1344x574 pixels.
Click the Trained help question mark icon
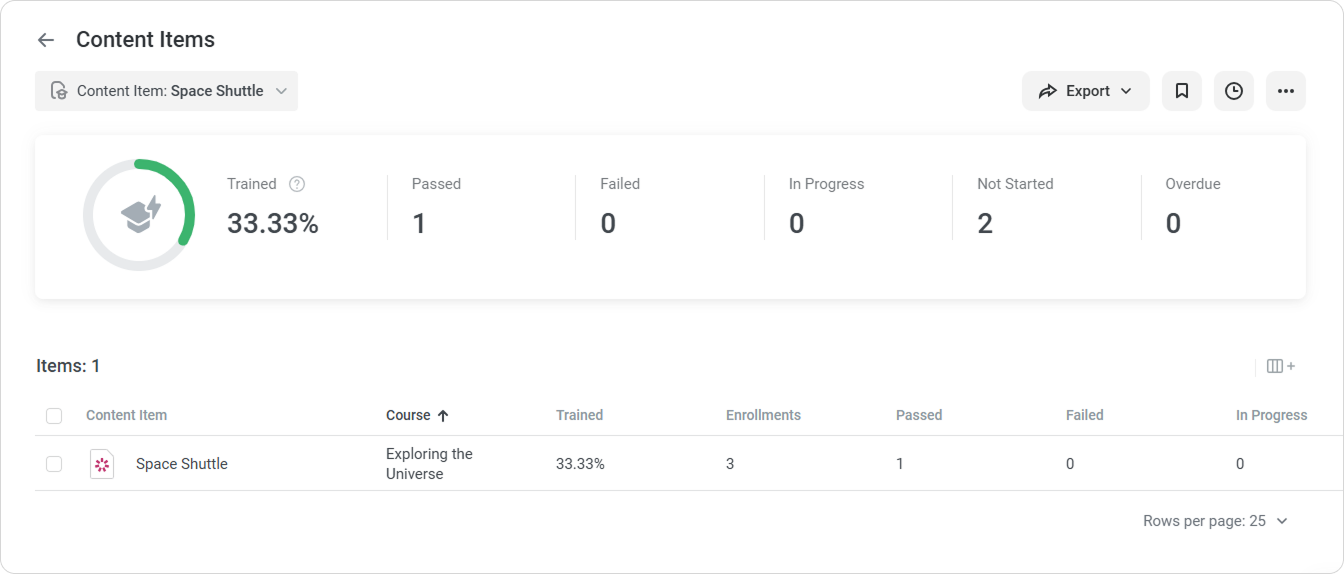[x=296, y=184]
